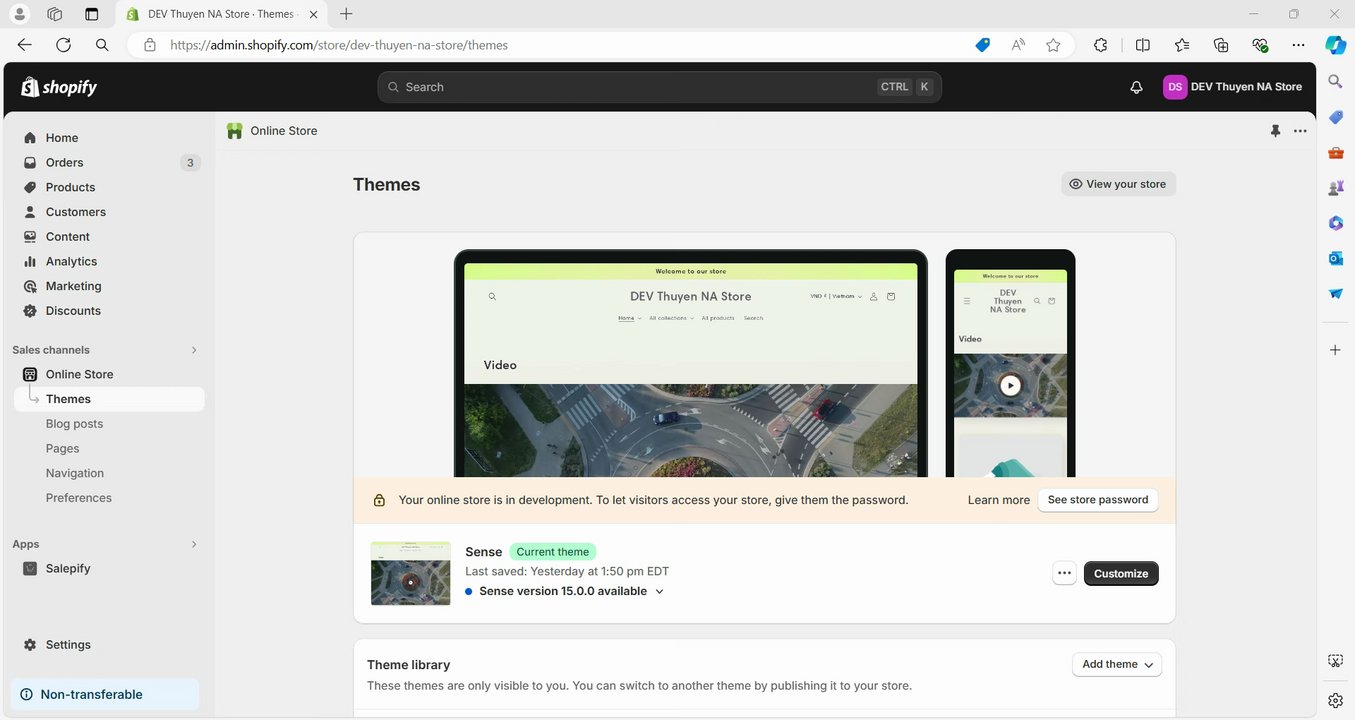
Task: Click the Non-transferable info badge
Action: pyautogui.click(x=105, y=694)
